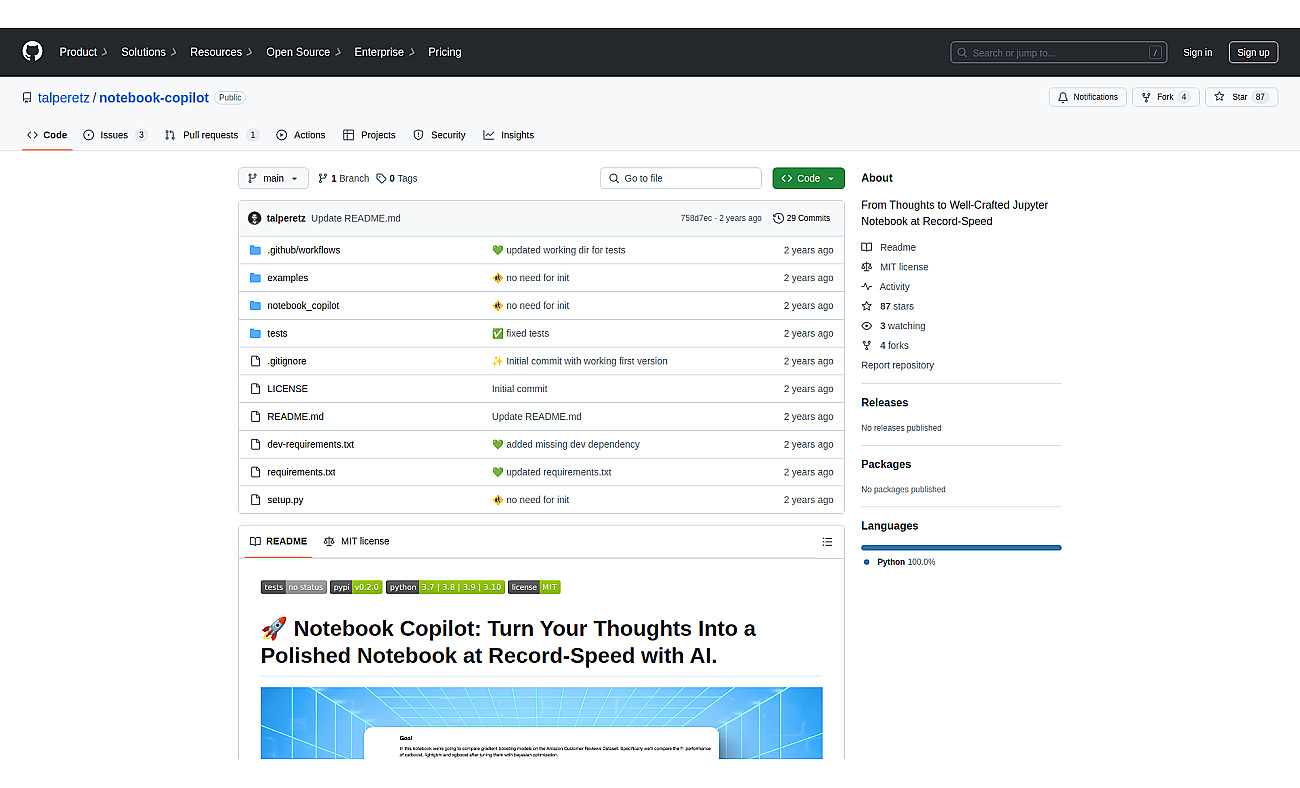
Task: Click the talperetz commit author avatar
Action: [x=255, y=218]
